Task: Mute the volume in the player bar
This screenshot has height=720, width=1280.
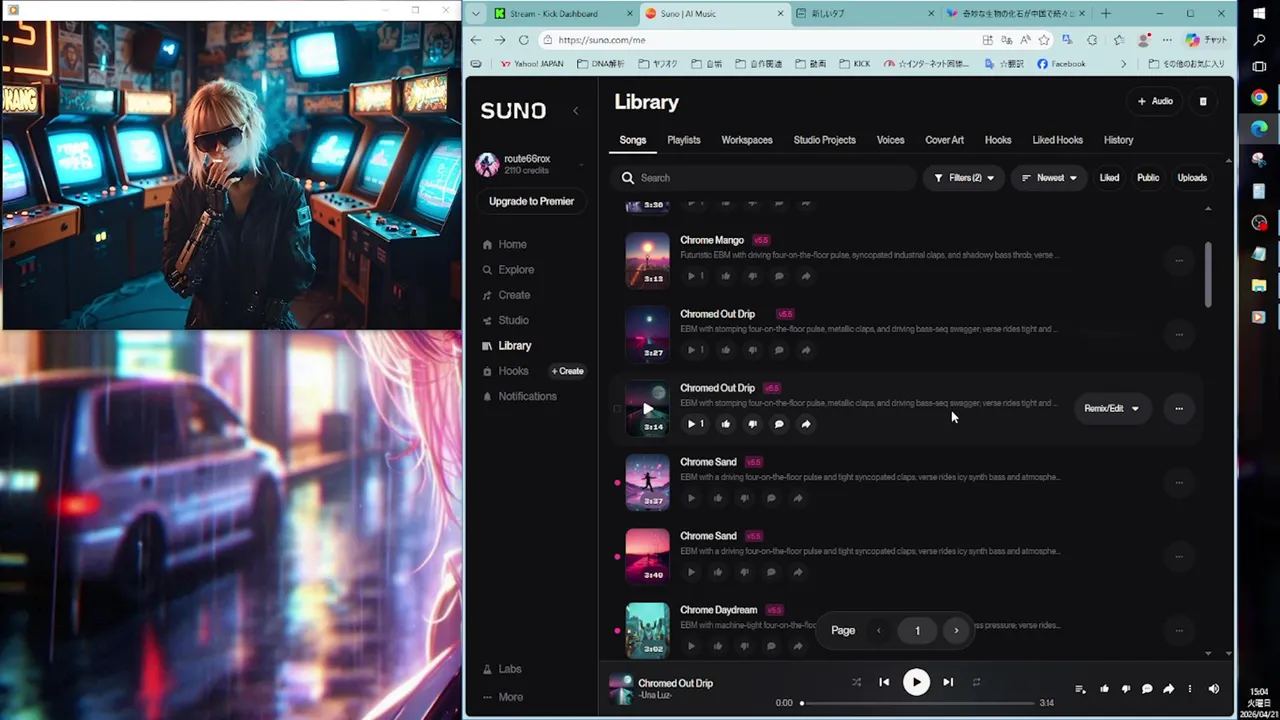Action: click(1214, 689)
